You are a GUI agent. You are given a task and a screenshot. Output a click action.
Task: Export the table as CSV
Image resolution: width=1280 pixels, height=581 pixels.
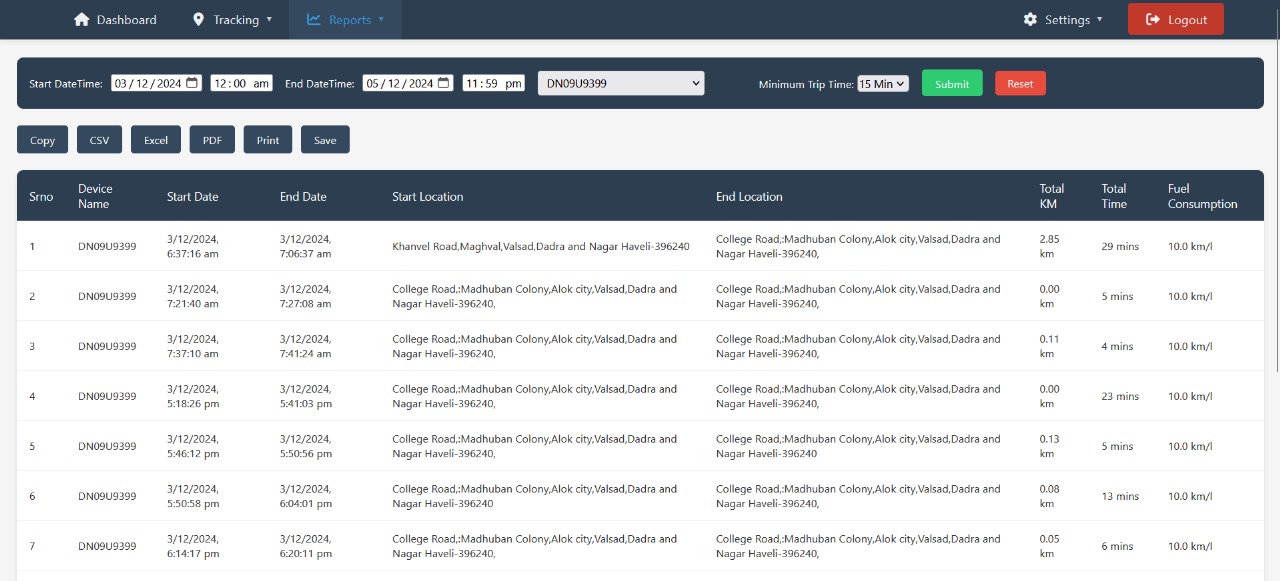click(99, 139)
